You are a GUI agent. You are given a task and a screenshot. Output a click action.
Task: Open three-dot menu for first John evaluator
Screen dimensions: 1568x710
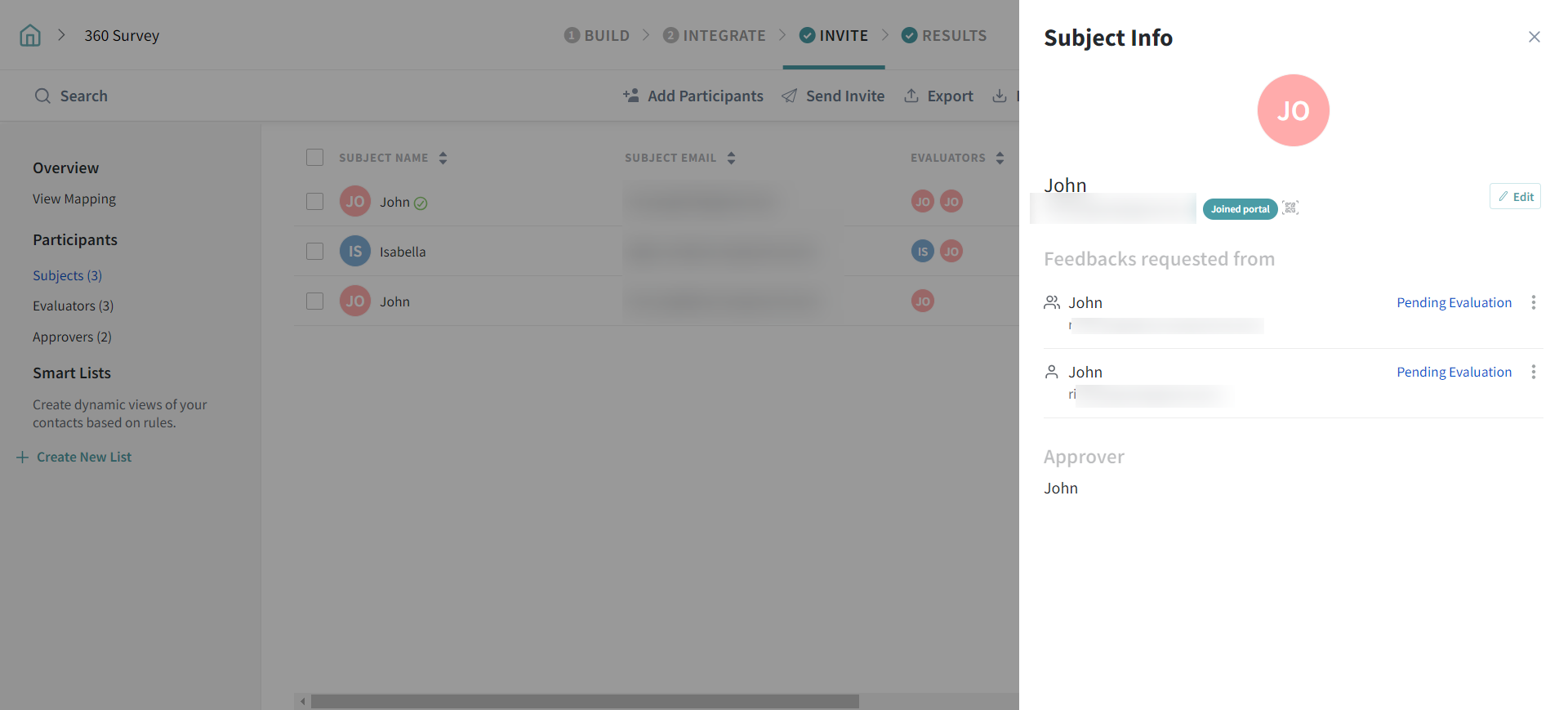coord(1533,303)
